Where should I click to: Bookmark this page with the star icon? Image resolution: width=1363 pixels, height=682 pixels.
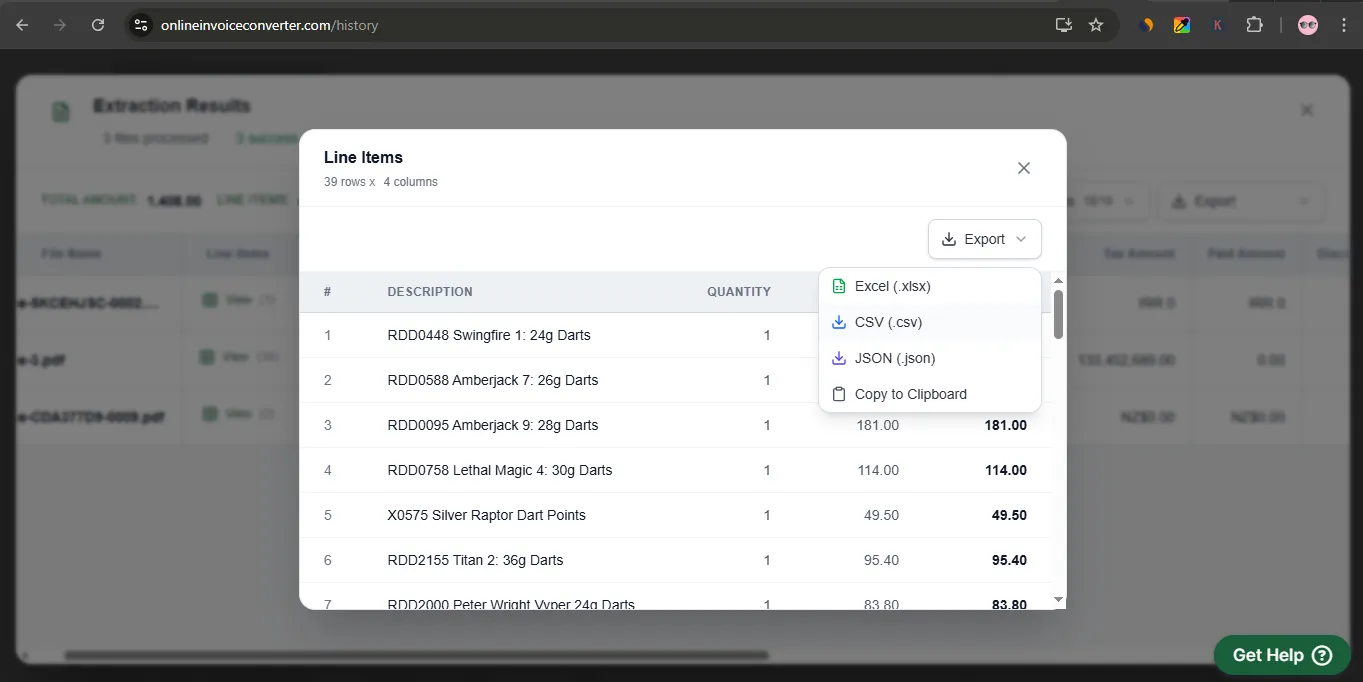tap(1096, 25)
